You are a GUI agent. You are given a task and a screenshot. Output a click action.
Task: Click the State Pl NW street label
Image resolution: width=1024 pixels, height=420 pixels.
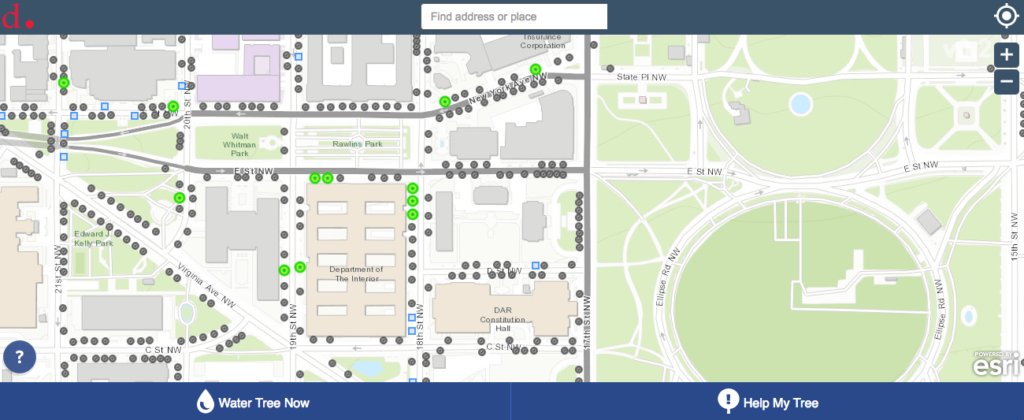click(639, 77)
